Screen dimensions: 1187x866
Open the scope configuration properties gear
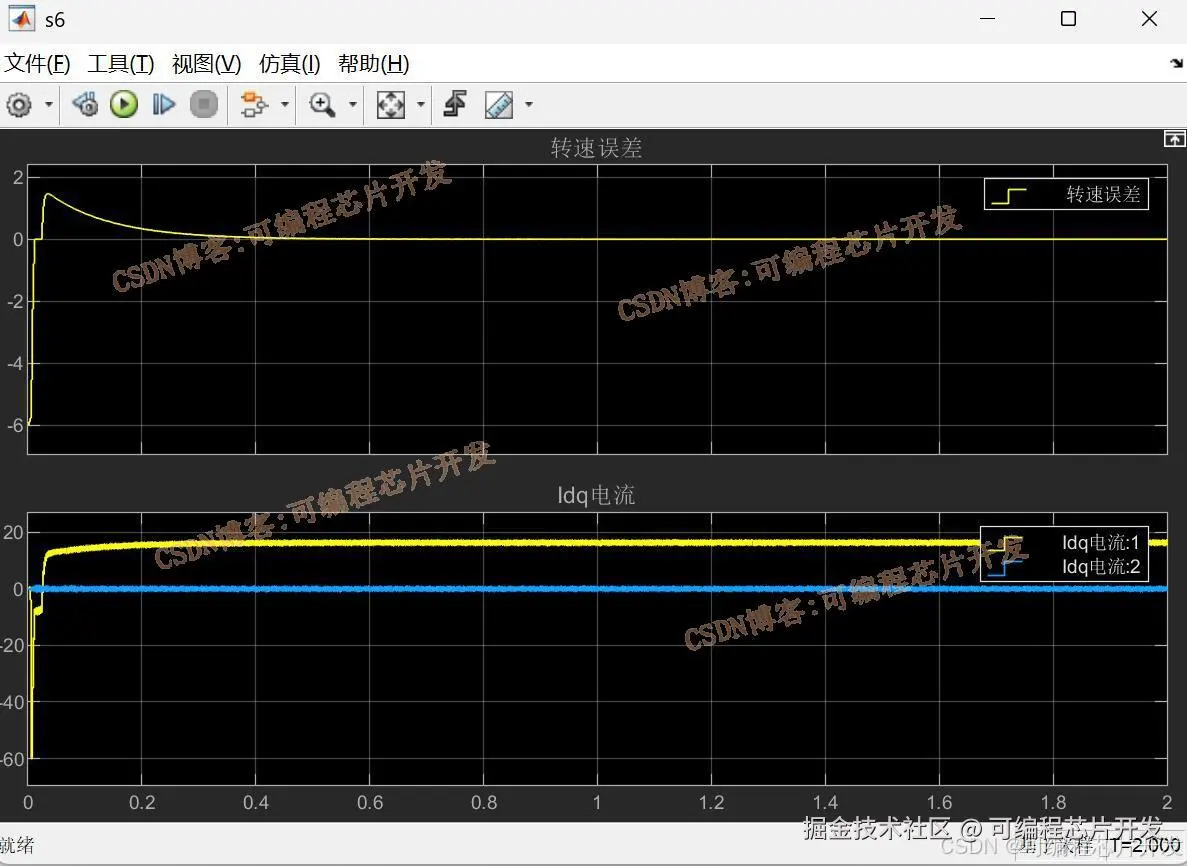[19, 104]
